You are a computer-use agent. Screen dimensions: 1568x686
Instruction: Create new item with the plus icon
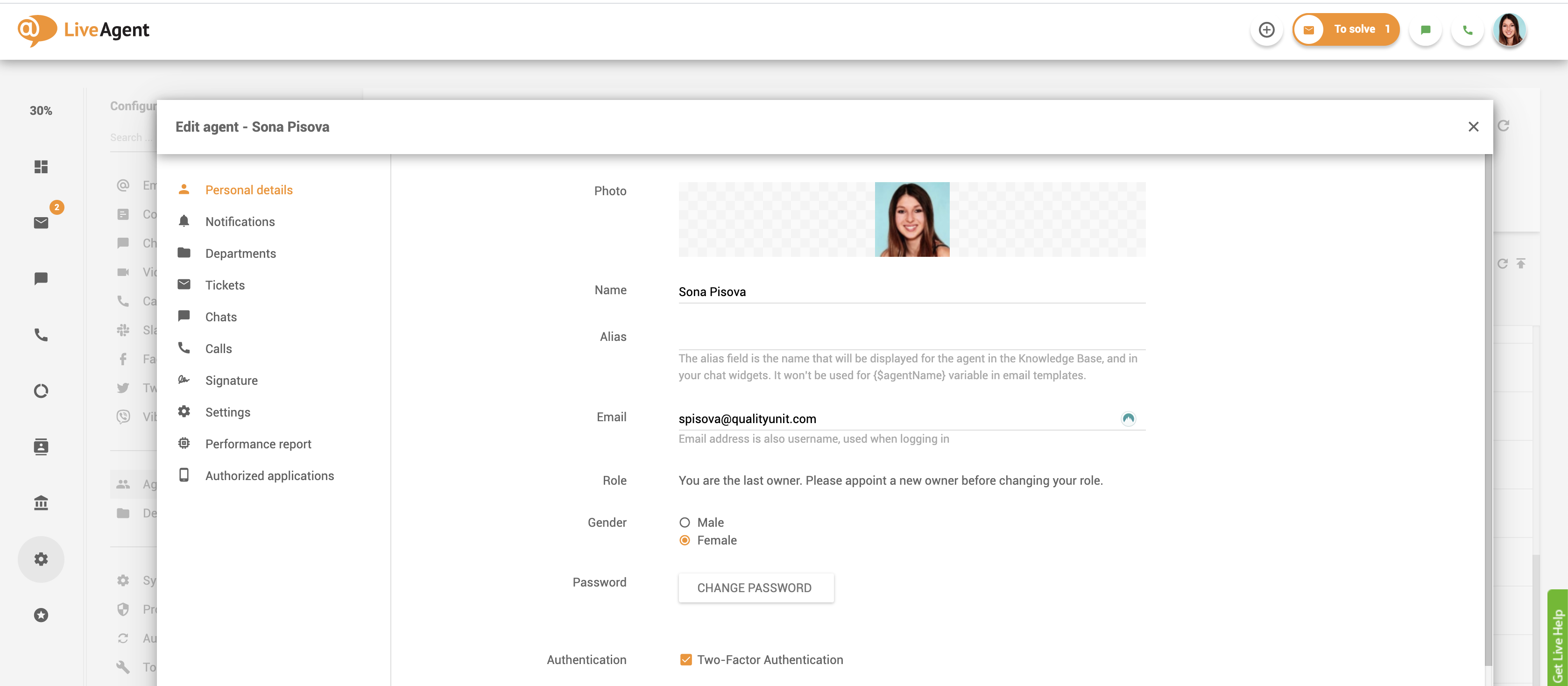1267,29
